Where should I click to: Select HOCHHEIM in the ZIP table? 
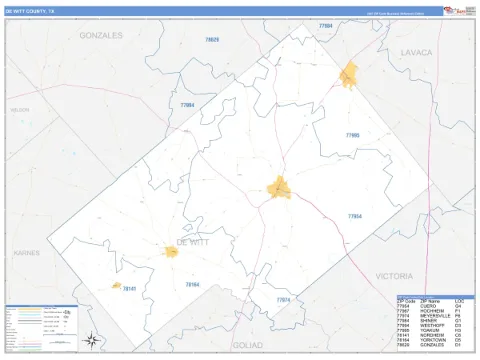[x=432, y=311]
